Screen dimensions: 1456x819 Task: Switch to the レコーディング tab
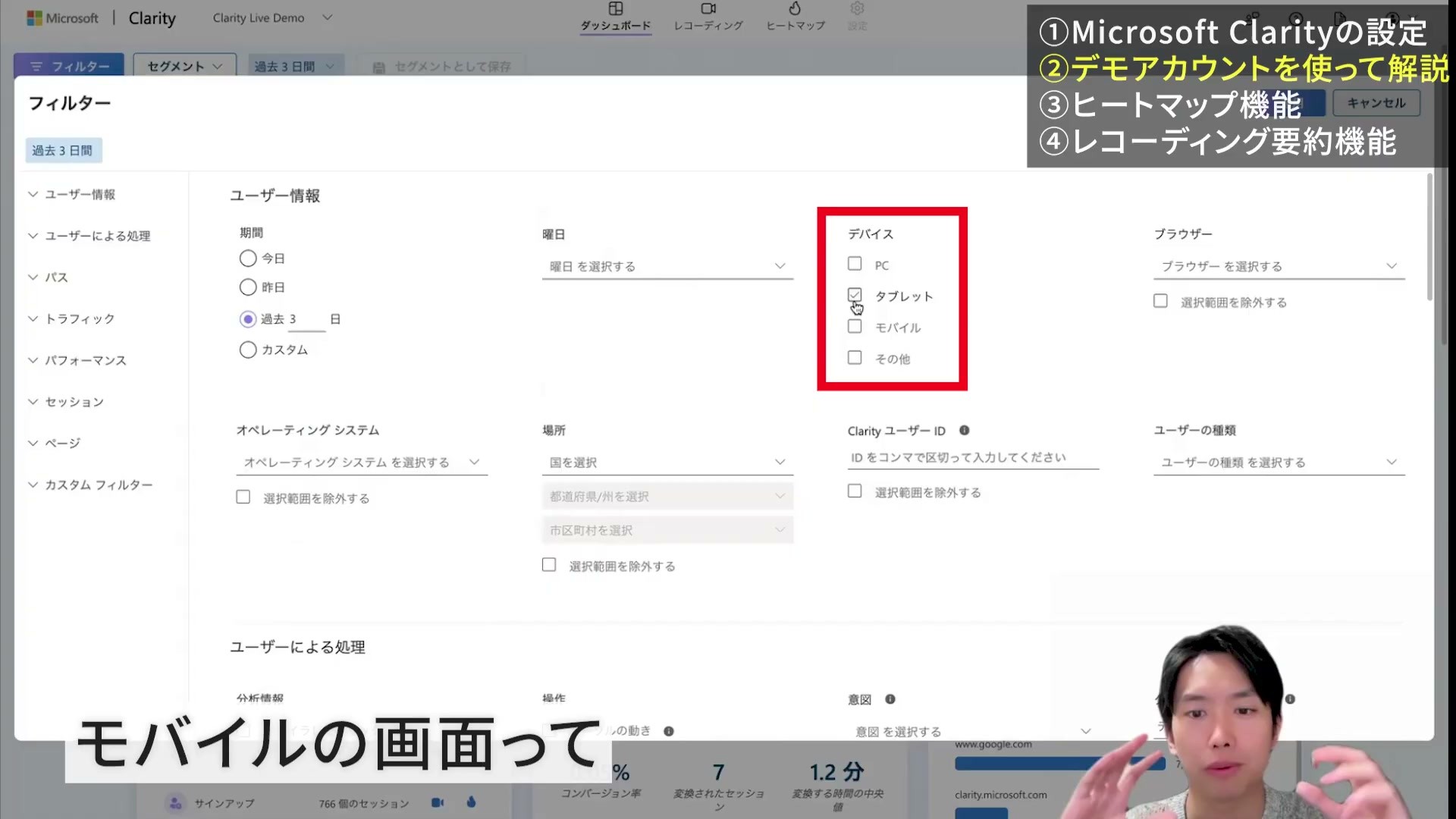point(708,17)
